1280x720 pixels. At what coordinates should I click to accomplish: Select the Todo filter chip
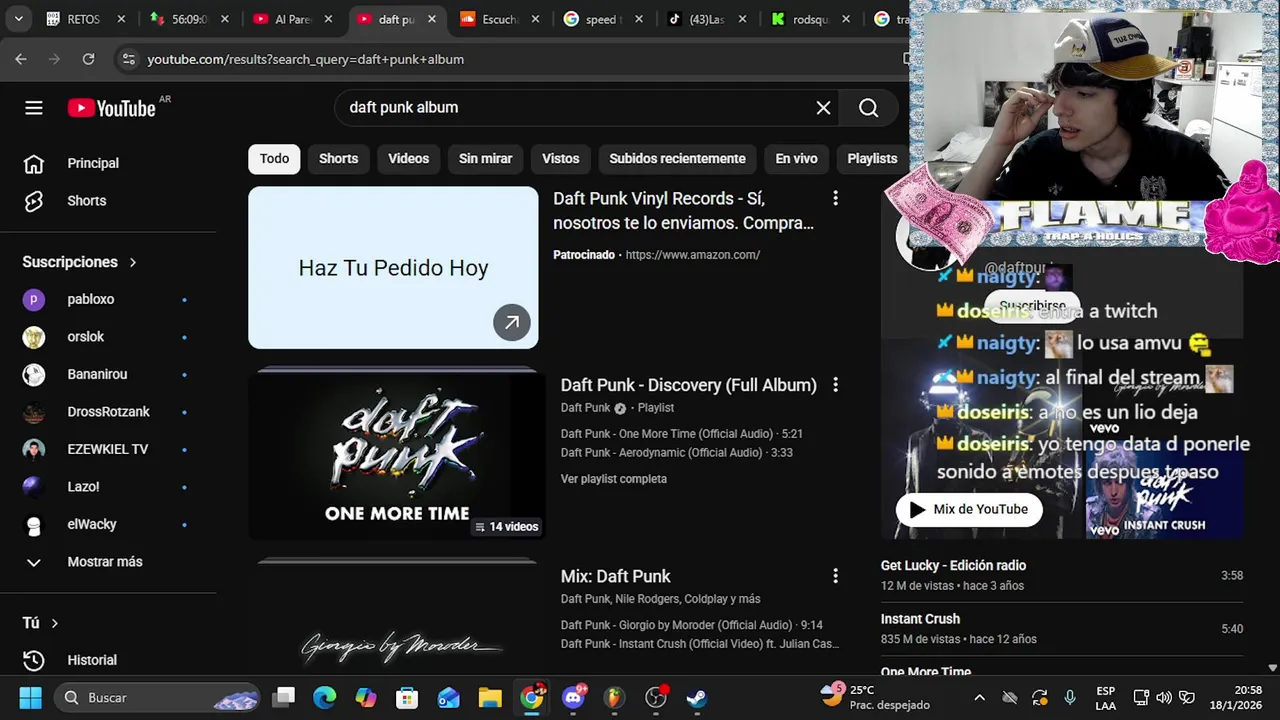click(x=274, y=159)
